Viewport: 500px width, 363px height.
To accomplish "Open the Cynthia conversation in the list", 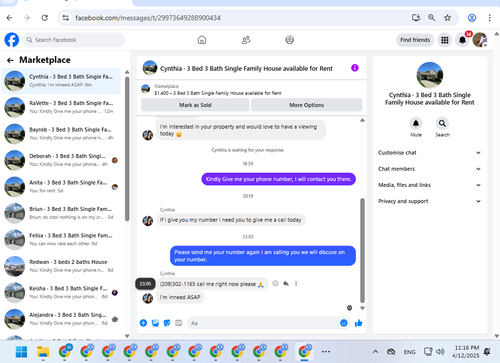I will [x=61, y=81].
